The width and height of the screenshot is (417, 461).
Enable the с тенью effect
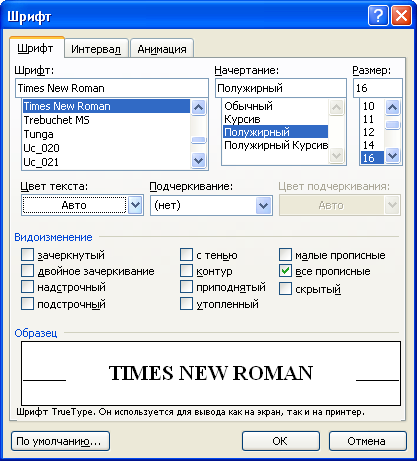[186, 255]
